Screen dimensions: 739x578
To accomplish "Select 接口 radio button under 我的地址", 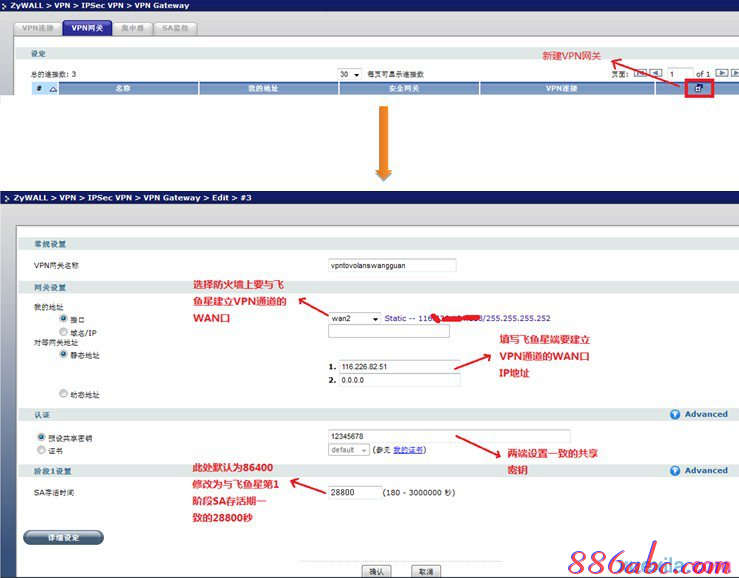I will click(64, 319).
